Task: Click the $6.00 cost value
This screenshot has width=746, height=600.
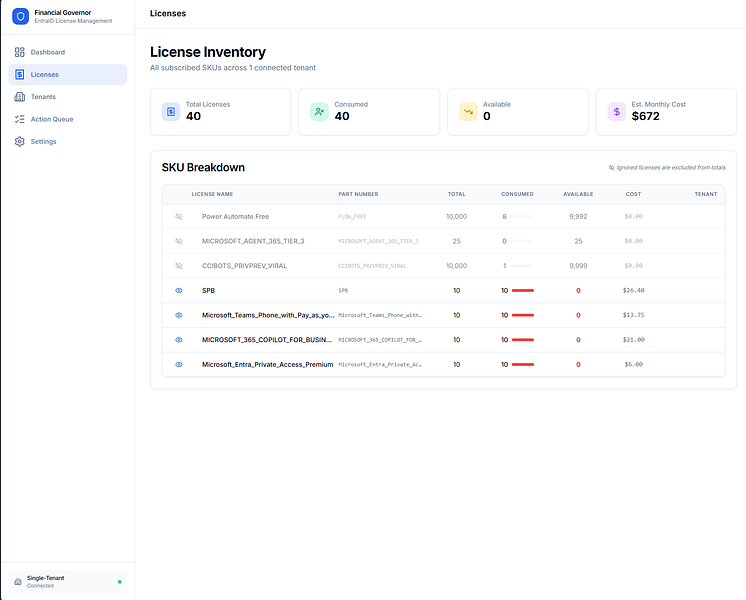Action: pyautogui.click(x=633, y=364)
